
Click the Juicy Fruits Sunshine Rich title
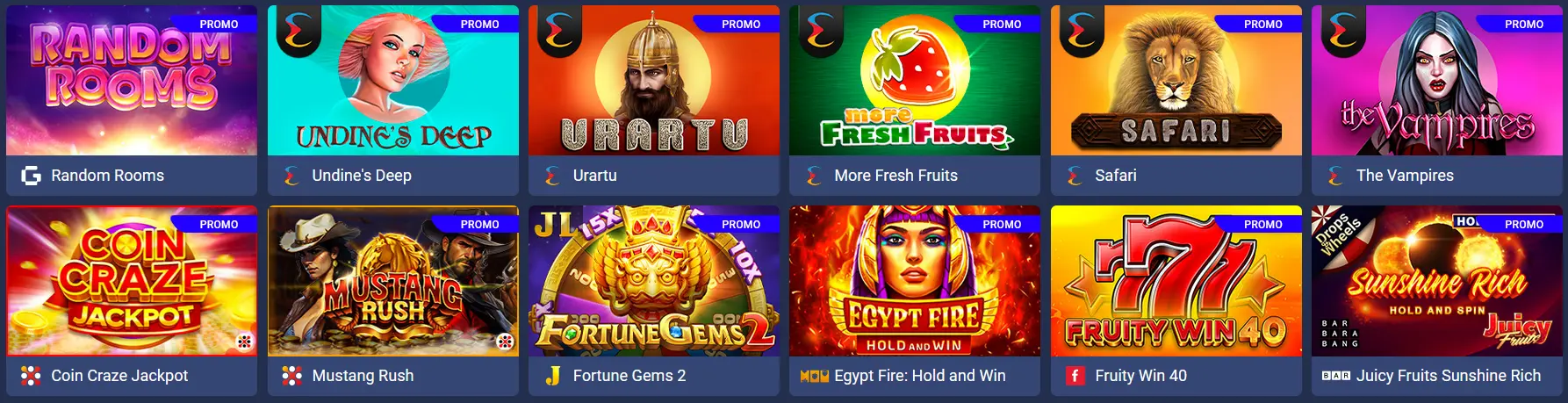click(1449, 376)
